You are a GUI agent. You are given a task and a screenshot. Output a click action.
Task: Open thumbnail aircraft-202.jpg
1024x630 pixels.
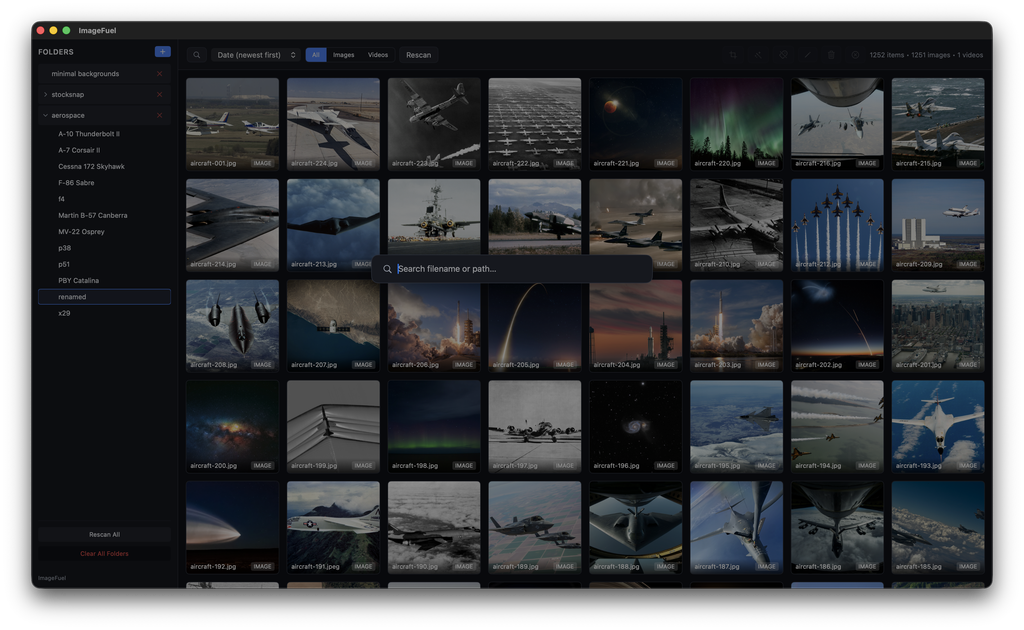pos(837,326)
